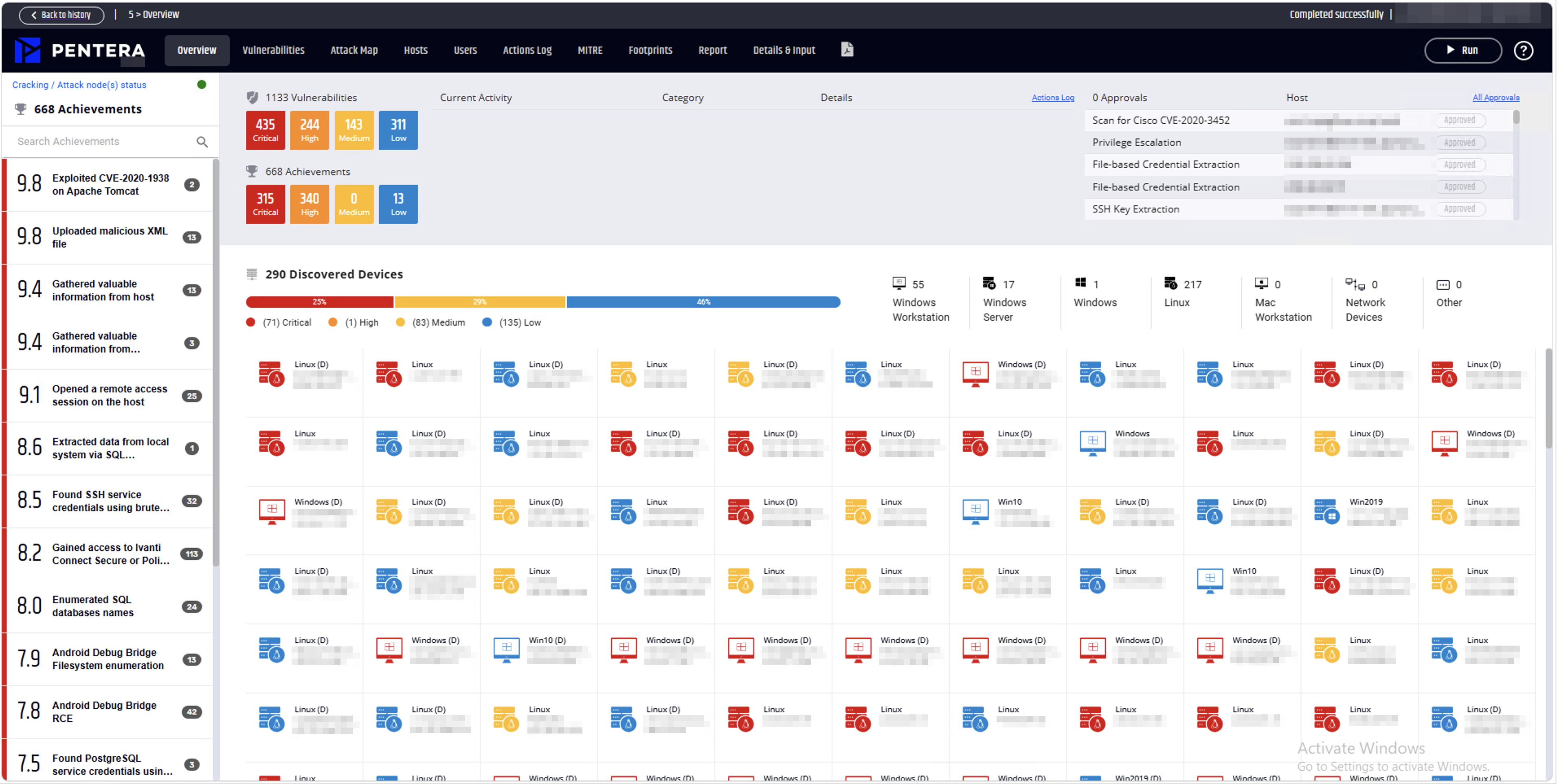Click the Run button

1463,50
